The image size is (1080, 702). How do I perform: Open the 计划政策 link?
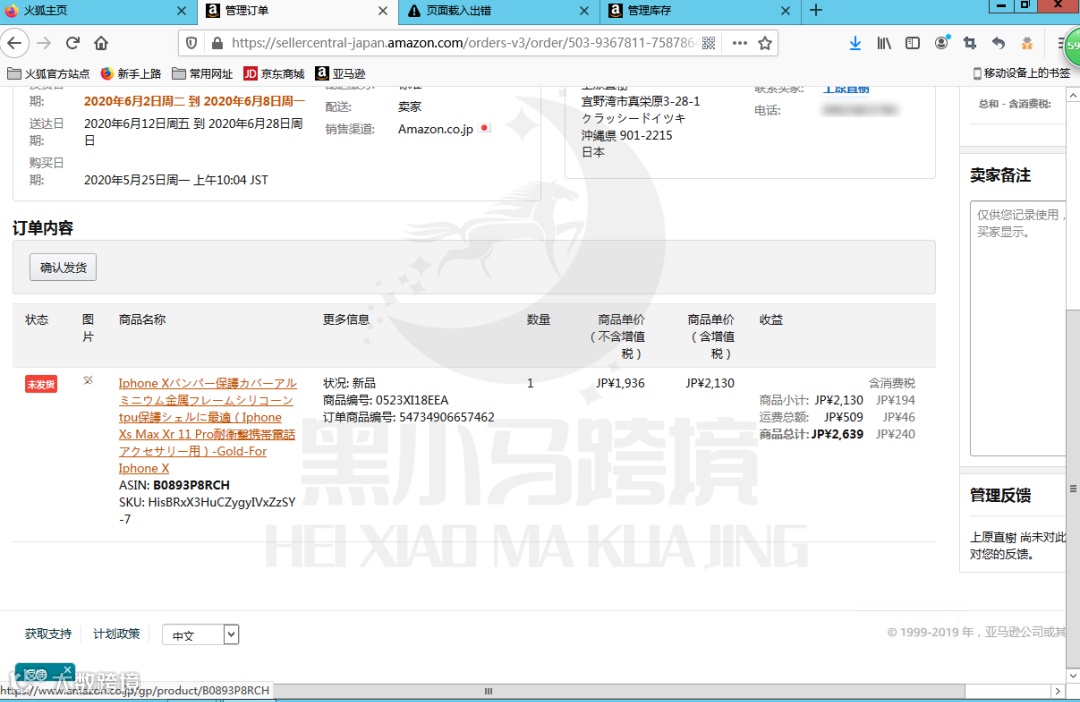pos(116,634)
